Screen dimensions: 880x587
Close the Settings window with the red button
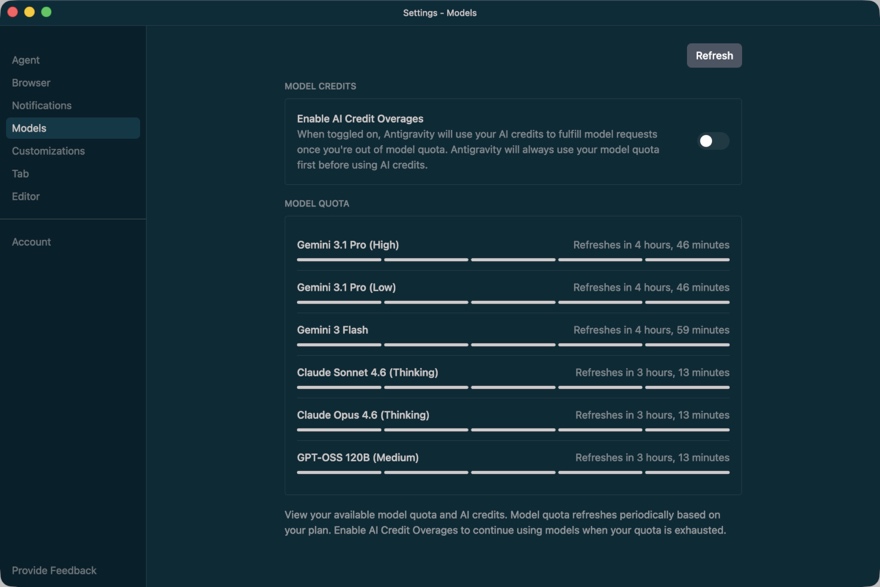pos(13,12)
